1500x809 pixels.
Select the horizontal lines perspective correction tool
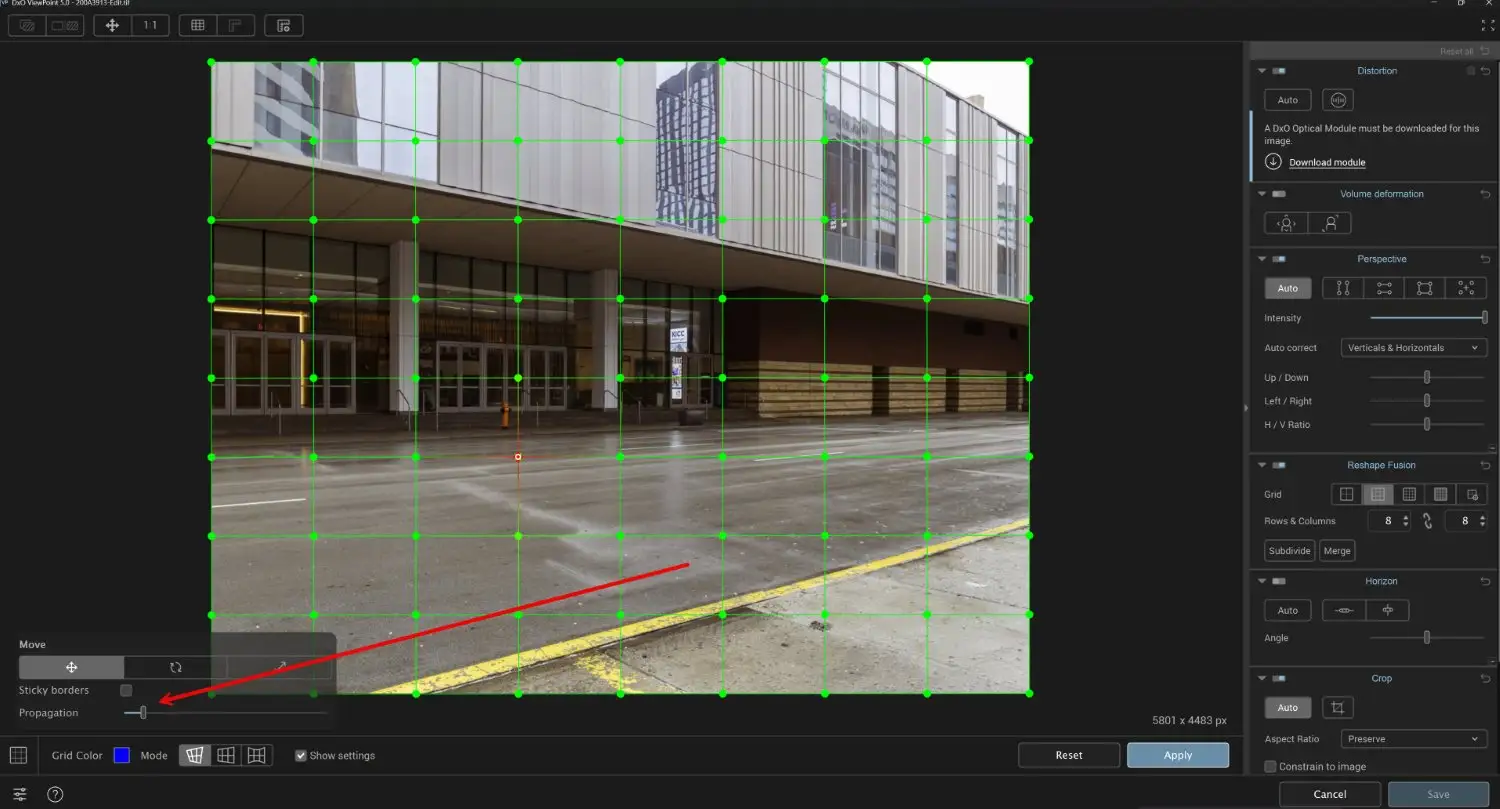point(1383,288)
